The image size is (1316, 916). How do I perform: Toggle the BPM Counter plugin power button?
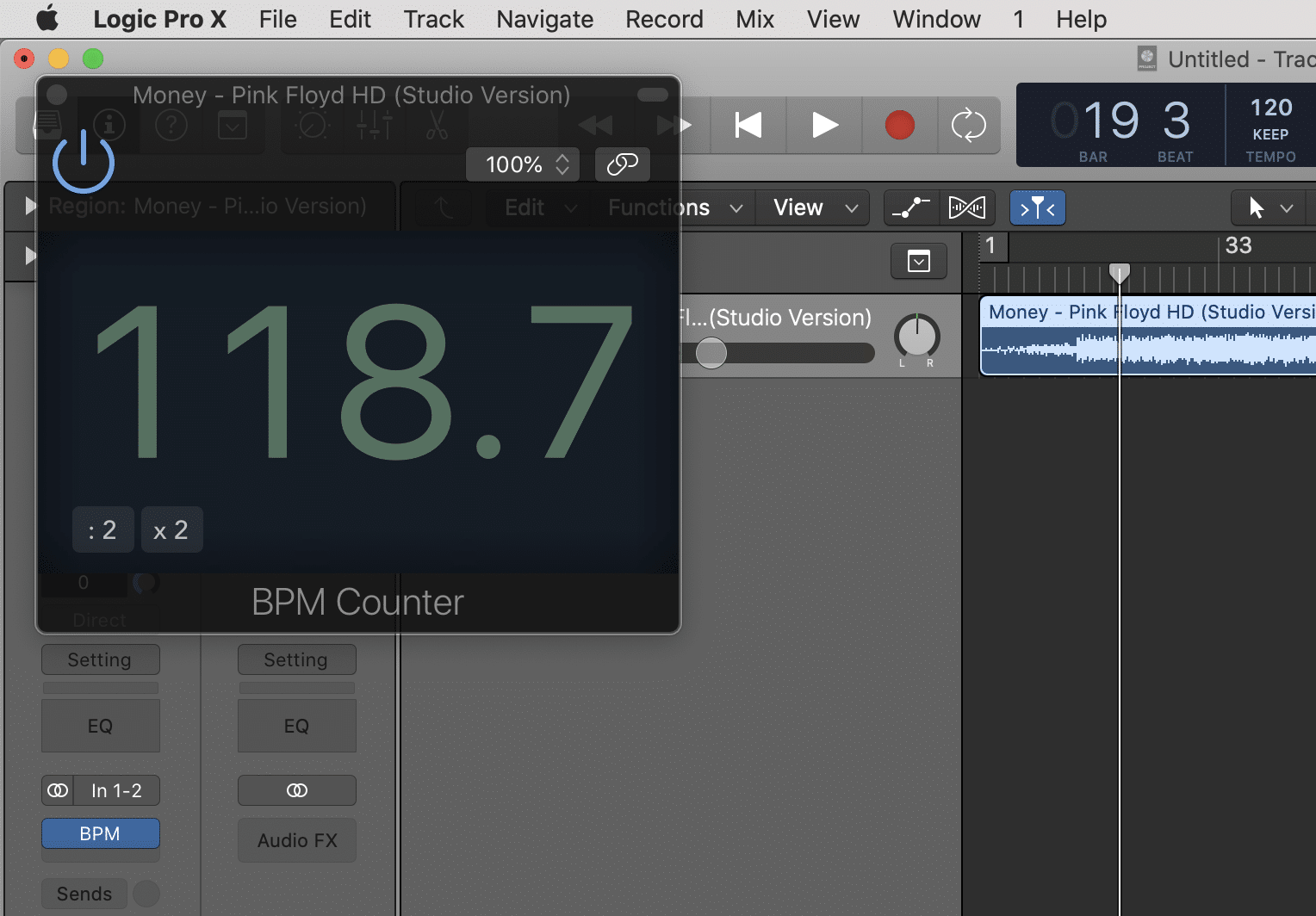pyautogui.click(x=83, y=162)
